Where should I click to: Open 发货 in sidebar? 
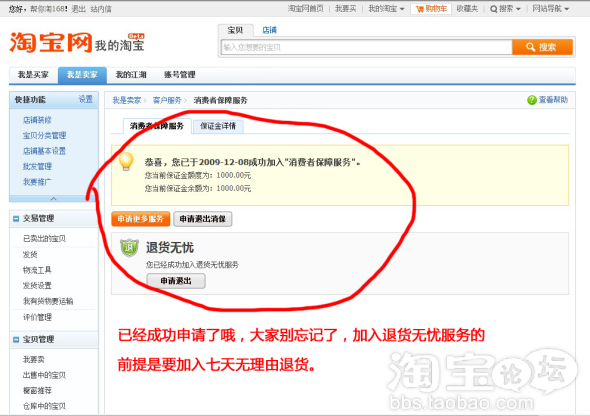[x=30, y=255]
